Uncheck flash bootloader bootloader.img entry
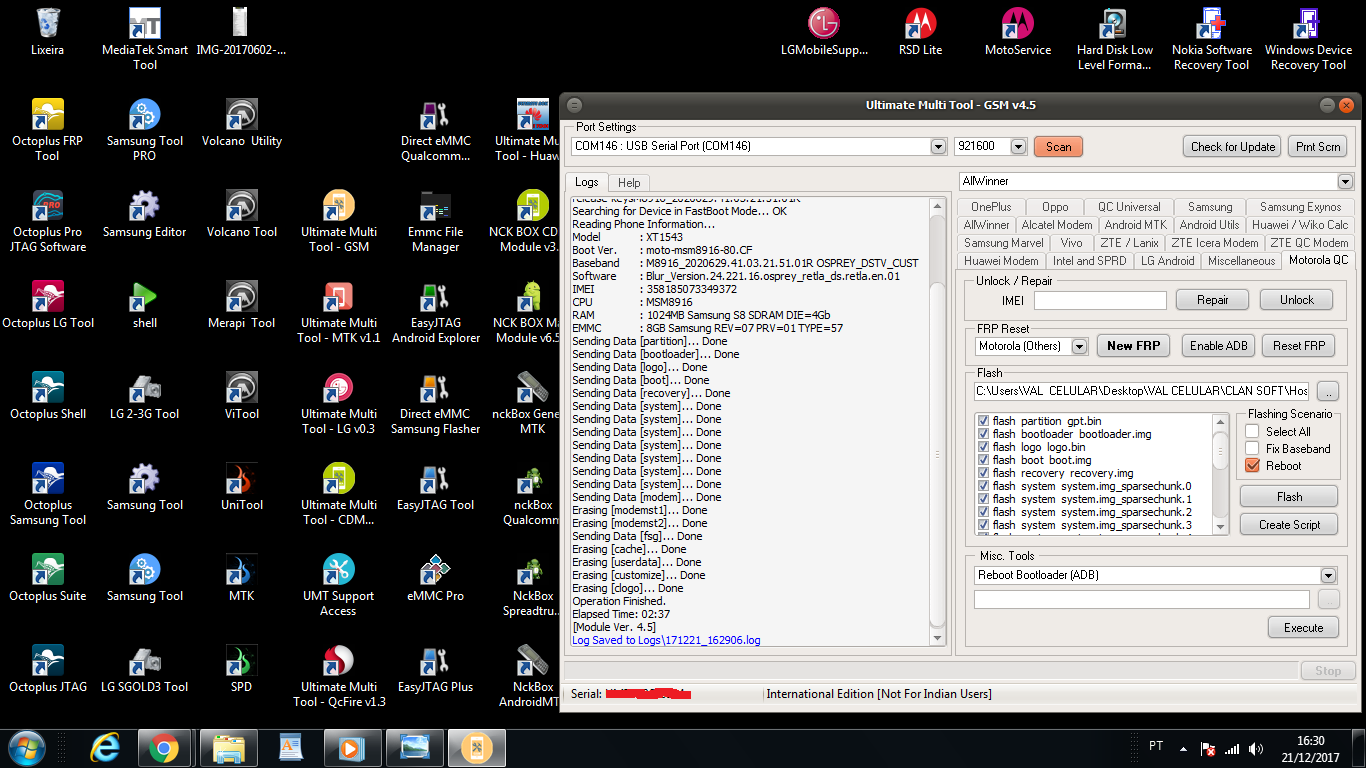Viewport: 1366px width, 768px height. click(984, 434)
